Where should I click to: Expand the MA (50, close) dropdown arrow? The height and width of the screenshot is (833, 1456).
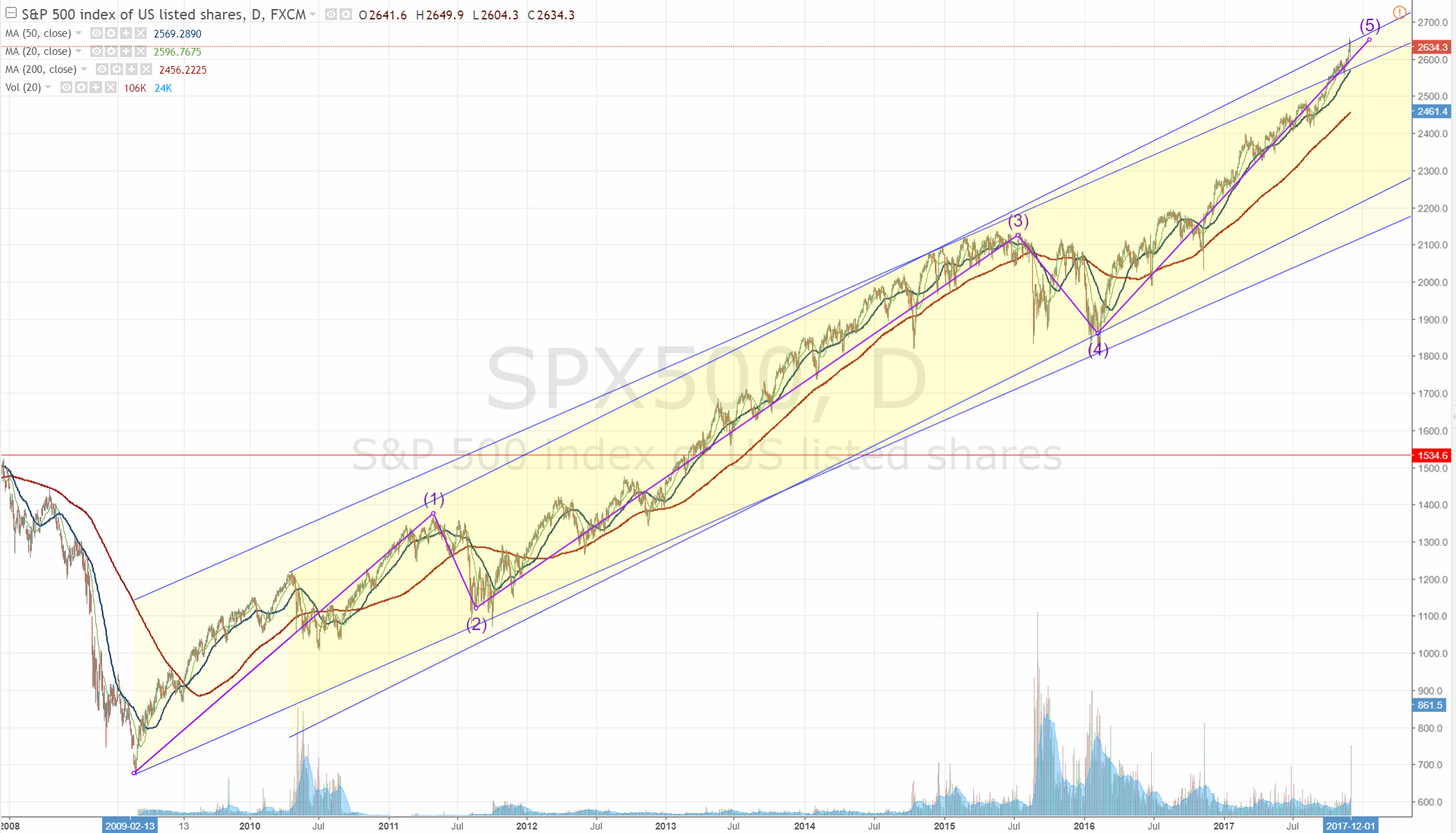point(78,33)
